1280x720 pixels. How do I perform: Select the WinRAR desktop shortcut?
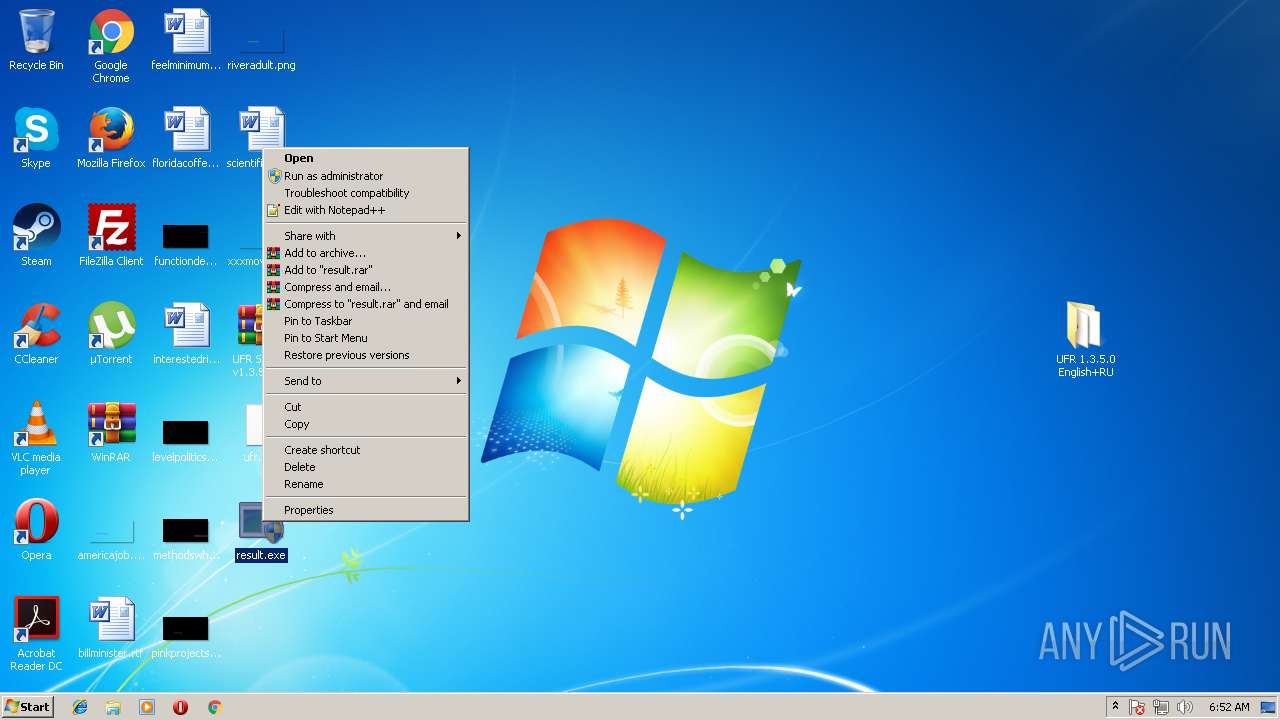click(111, 432)
